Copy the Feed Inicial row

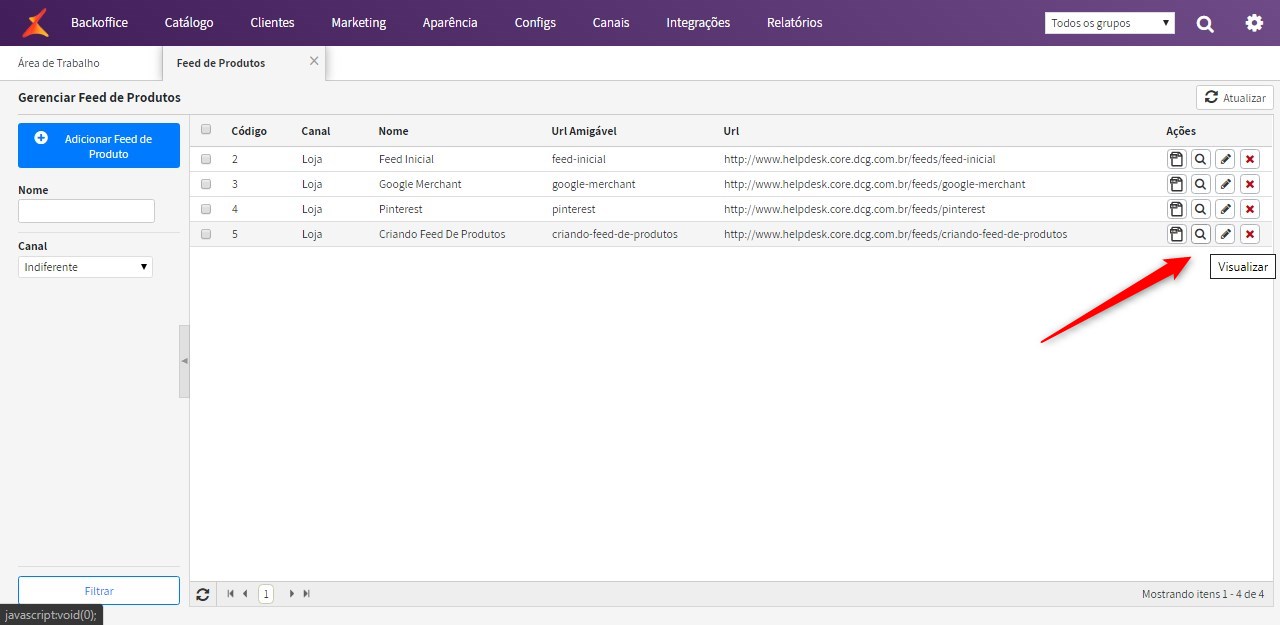click(1176, 159)
